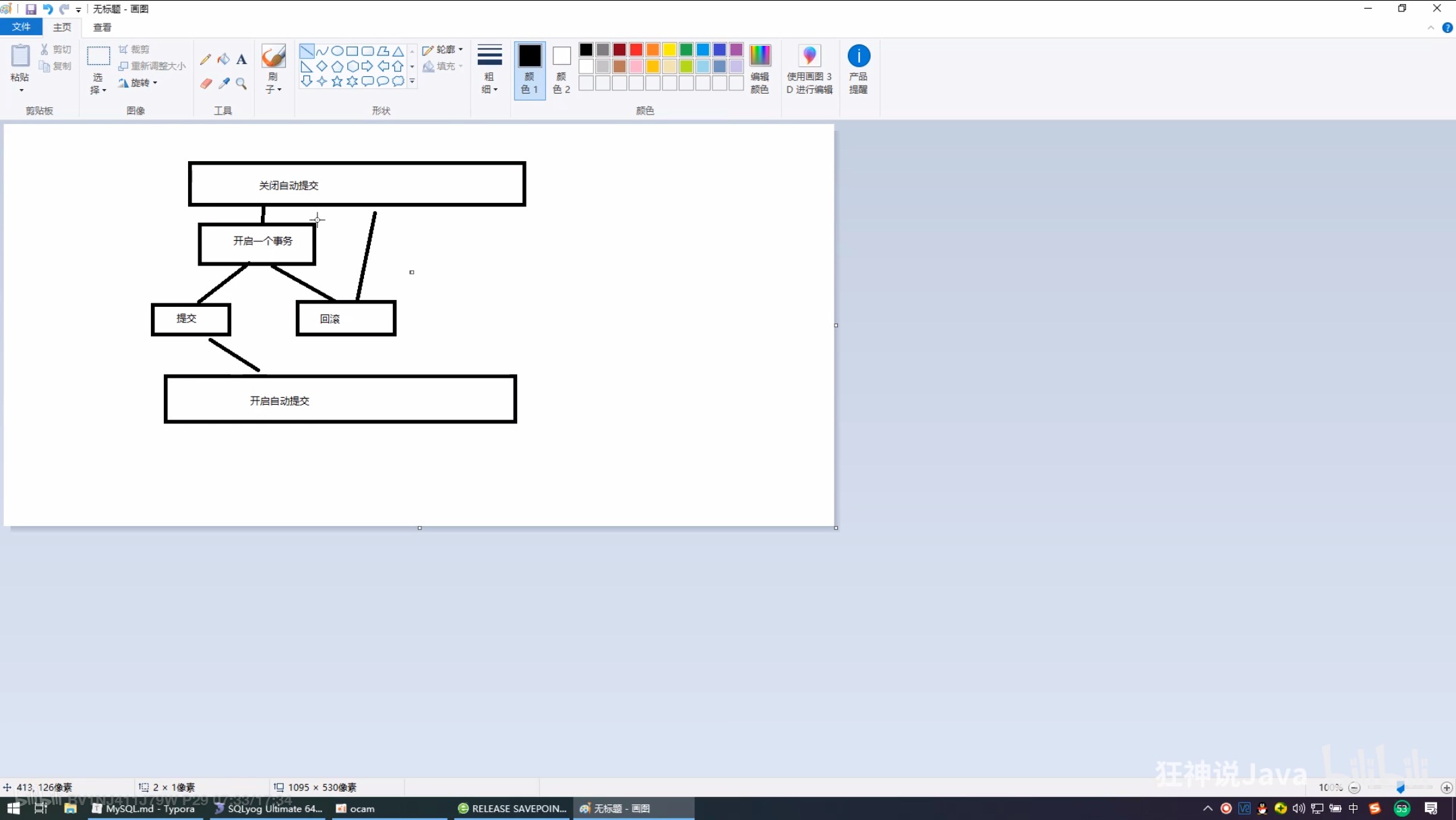The width and height of the screenshot is (1456, 820).
Task: Select the Magnifier tool
Action: pos(241,84)
